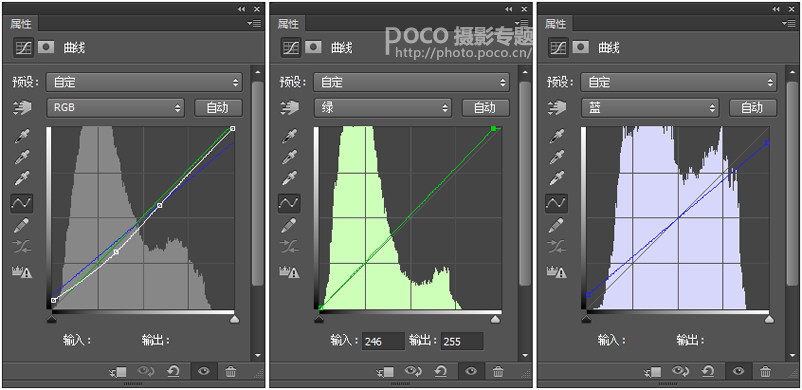
Task: Click curves adjustment icon in RGB panel header
Action: tap(24, 48)
